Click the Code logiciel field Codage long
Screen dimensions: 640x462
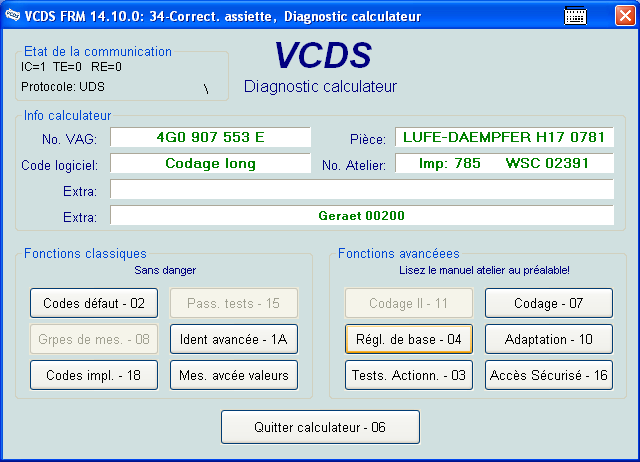click(210, 163)
